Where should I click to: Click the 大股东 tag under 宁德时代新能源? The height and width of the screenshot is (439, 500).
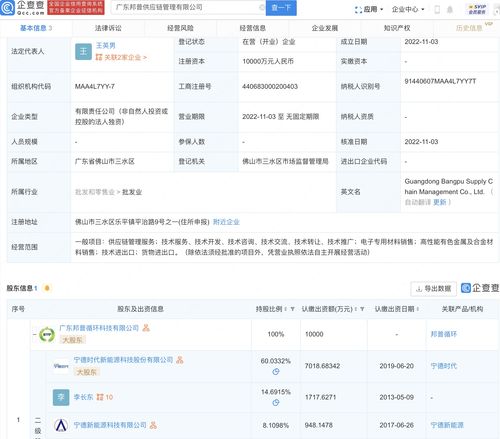click(87, 372)
